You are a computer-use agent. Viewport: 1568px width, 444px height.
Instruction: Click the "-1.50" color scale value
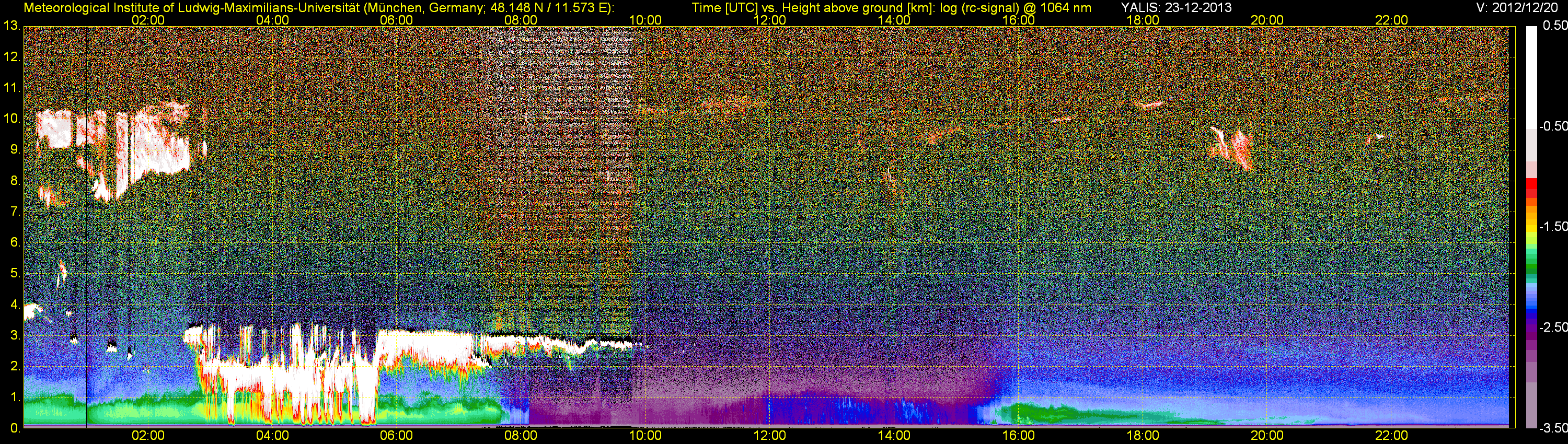[x=1553, y=226]
